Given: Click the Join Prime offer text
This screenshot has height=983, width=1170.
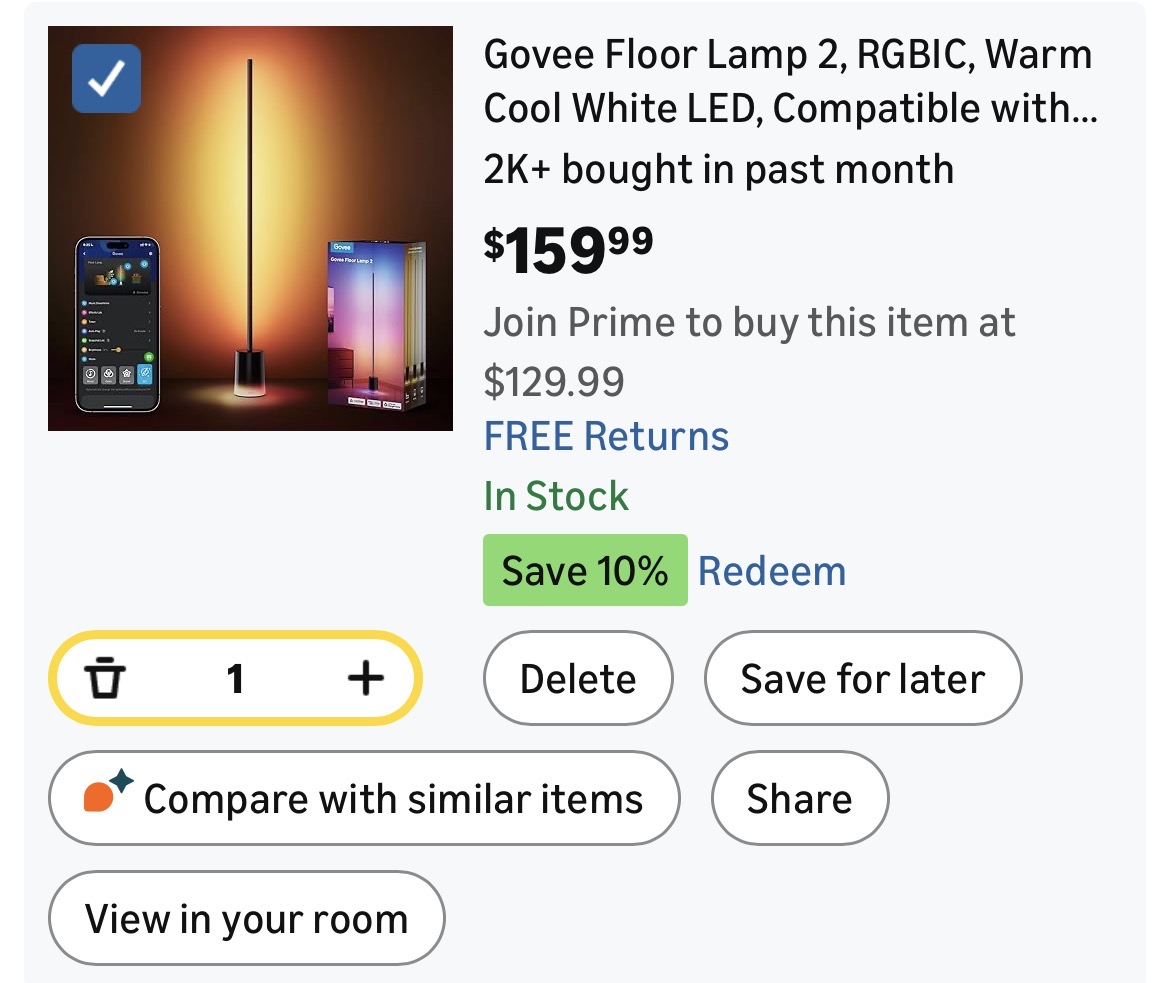Looking at the screenshot, I should [749, 322].
